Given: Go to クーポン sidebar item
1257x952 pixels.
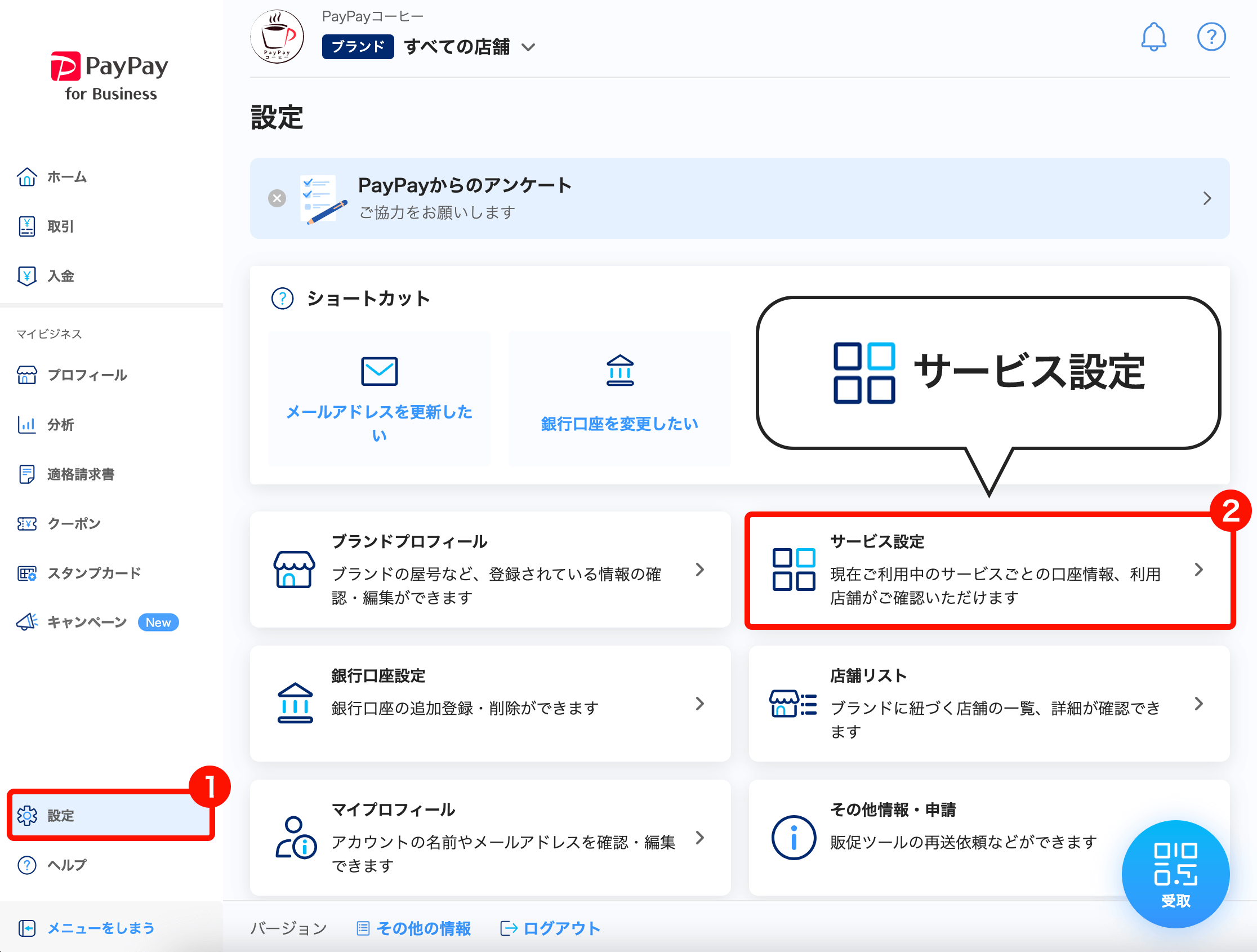Looking at the screenshot, I should [73, 523].
